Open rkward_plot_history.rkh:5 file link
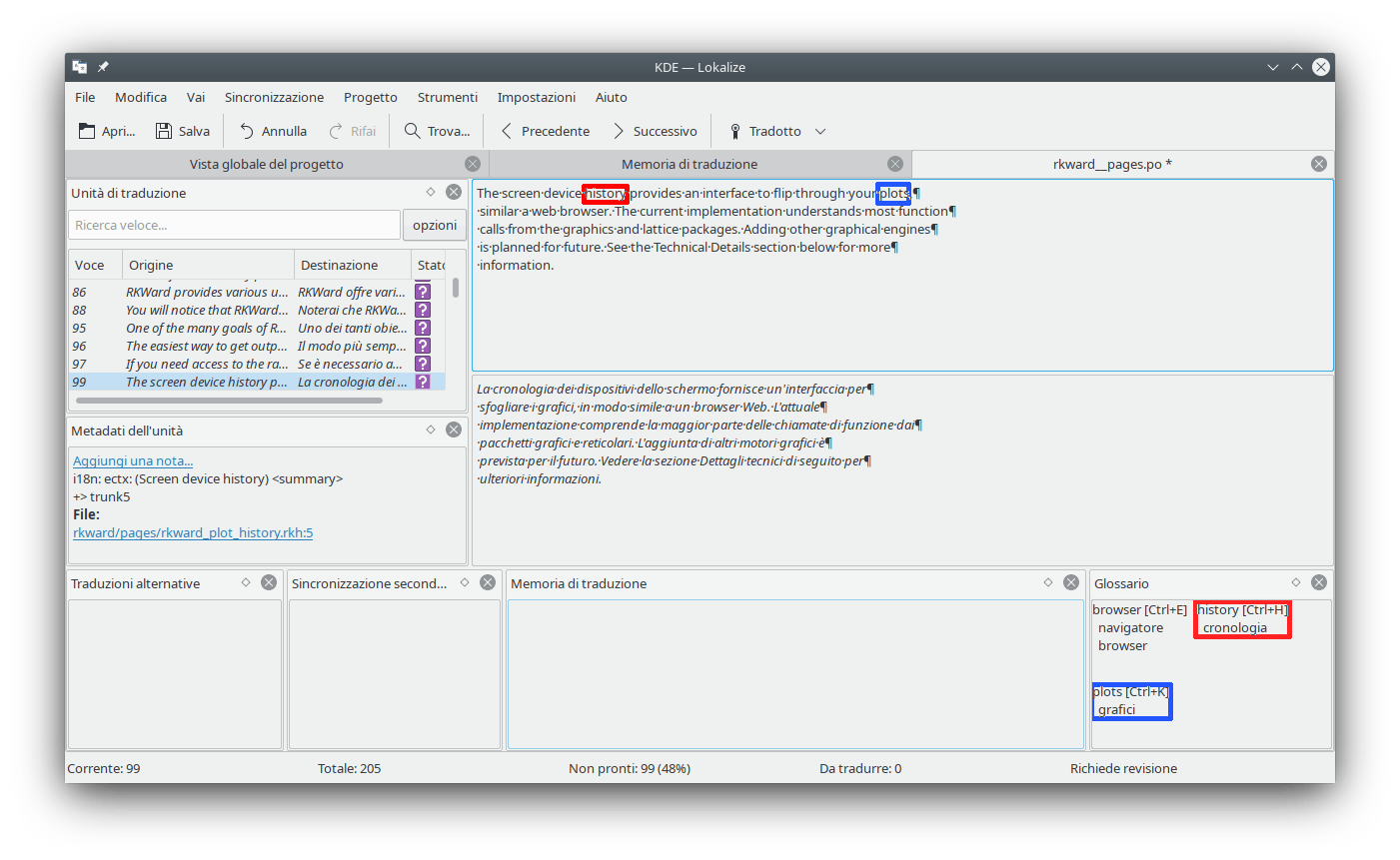This screenshot has height=860, width=1400. point(193,532)
